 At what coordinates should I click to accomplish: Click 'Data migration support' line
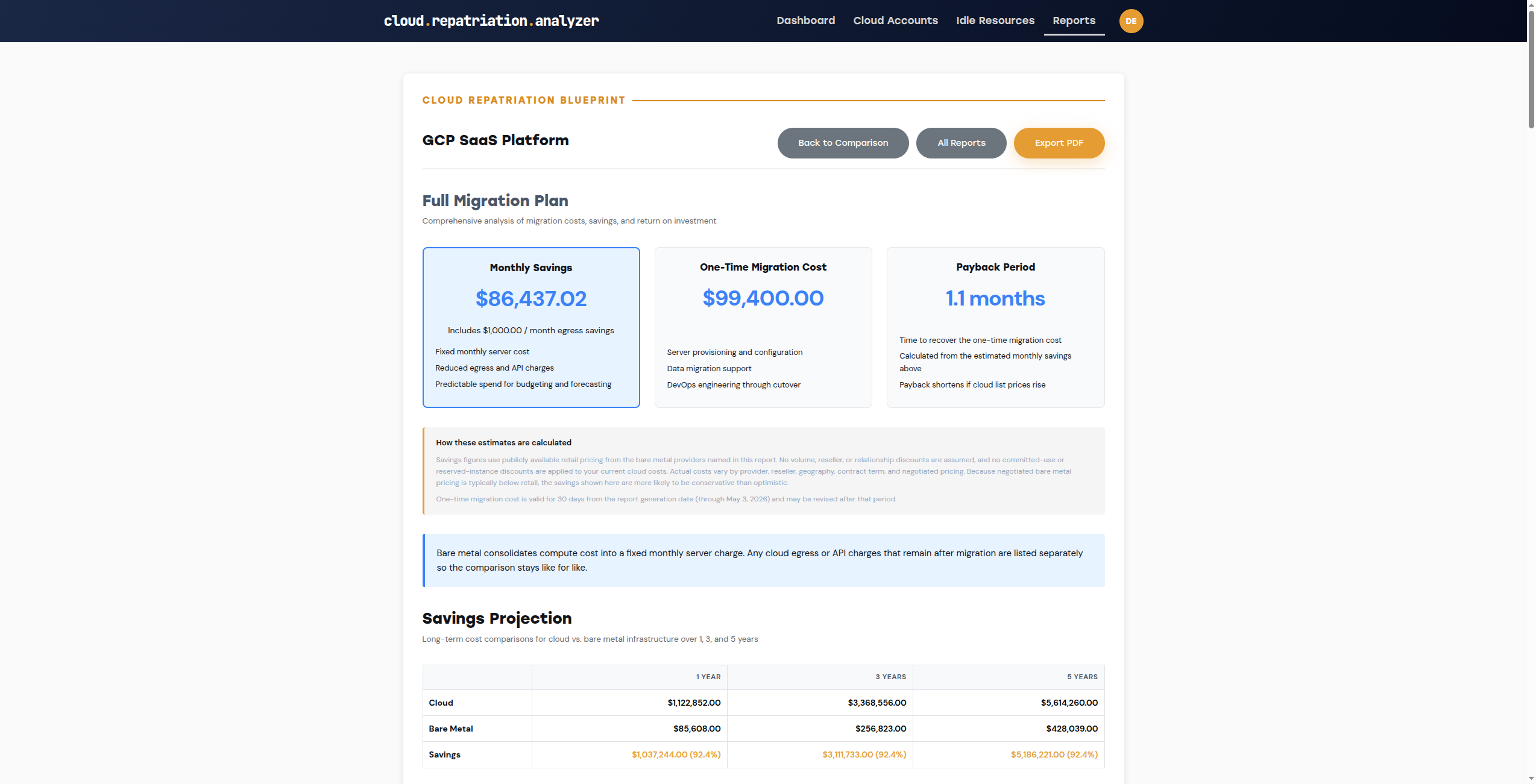(x=709, y=368)
